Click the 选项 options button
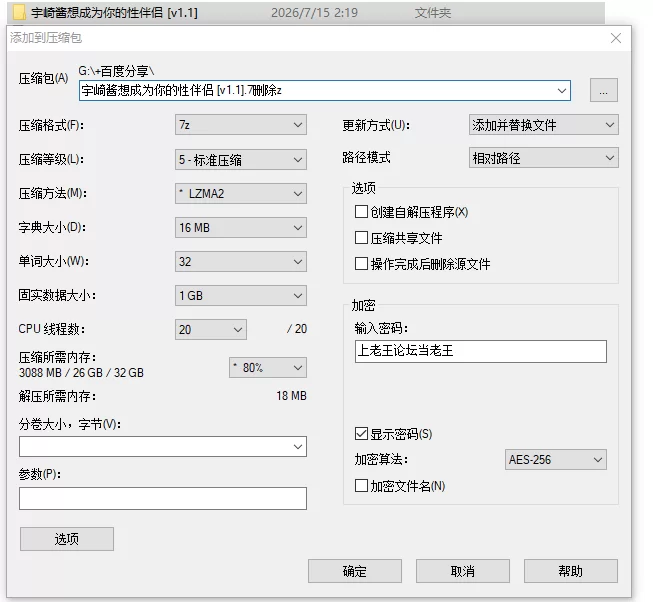 pos(67,539)
